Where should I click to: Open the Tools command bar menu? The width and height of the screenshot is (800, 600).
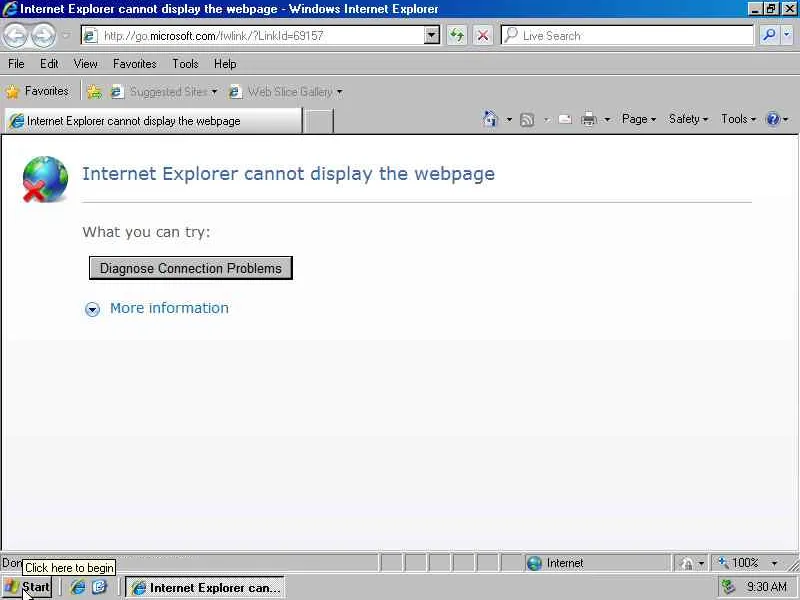(x=738, y=119)
